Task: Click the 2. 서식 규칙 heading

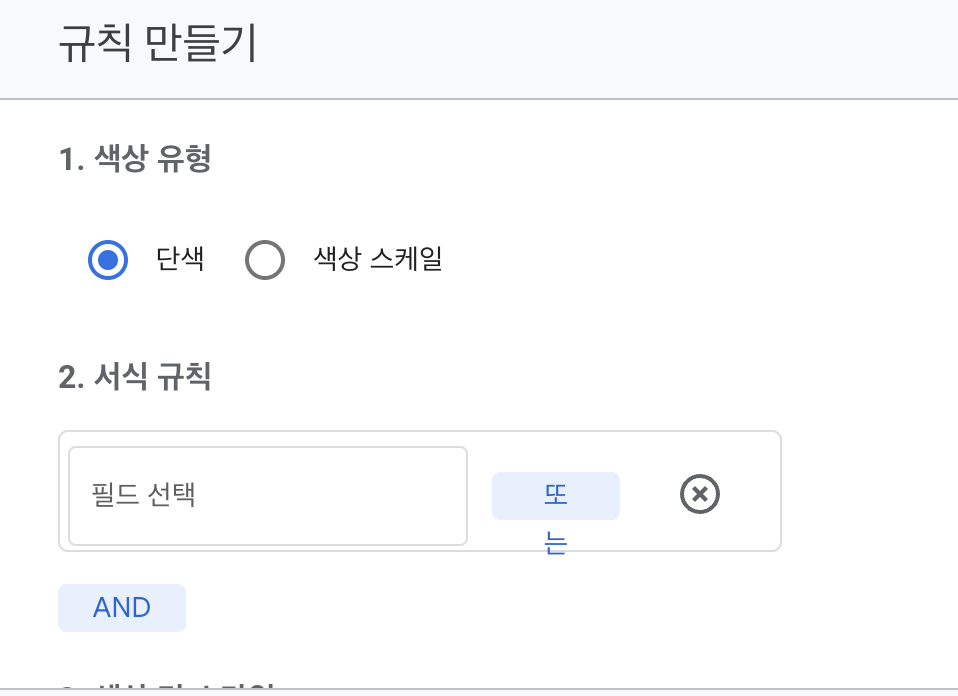Action: pos(135,378)
